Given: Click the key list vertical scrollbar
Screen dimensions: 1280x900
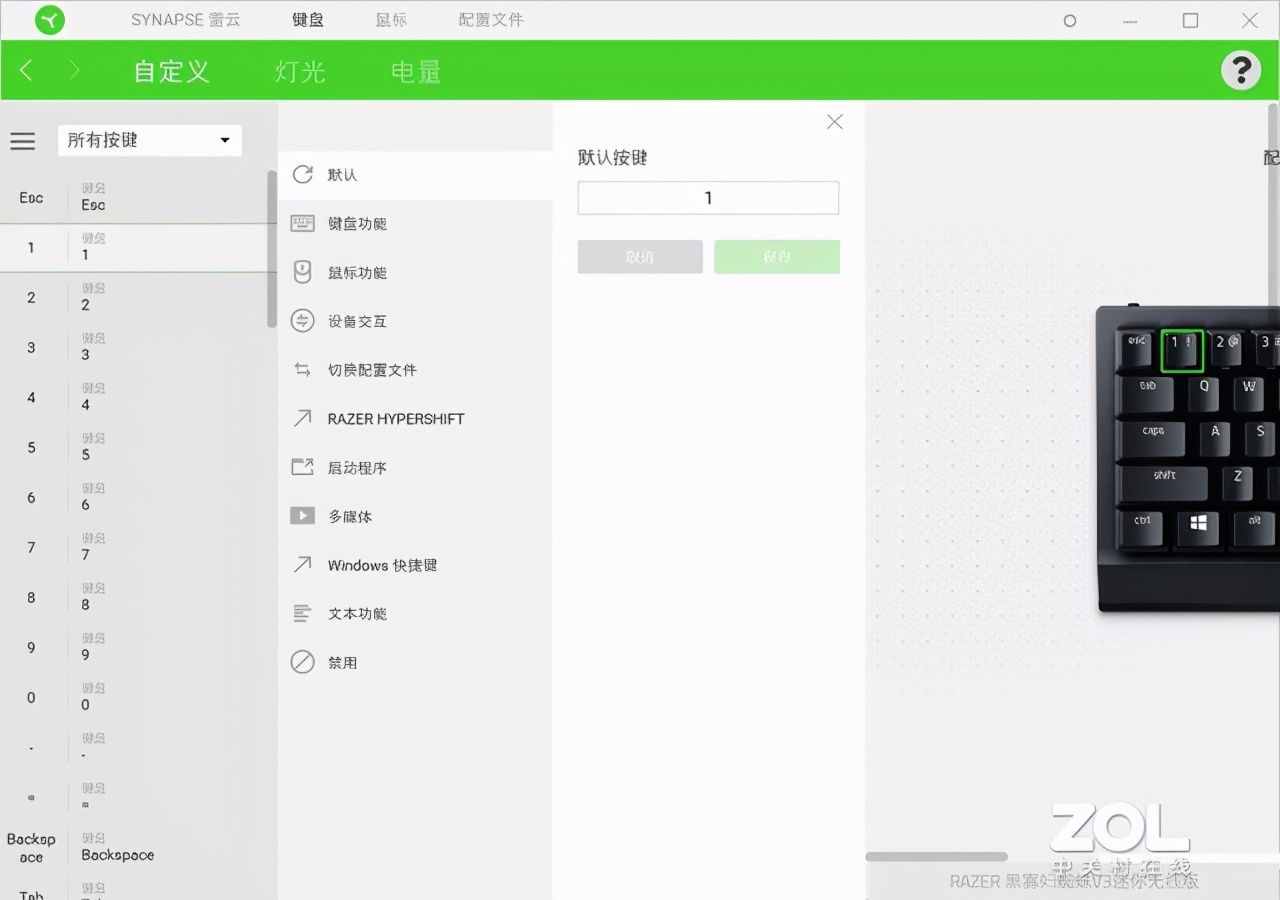Looking at the screenshot, I should [272, 248].
